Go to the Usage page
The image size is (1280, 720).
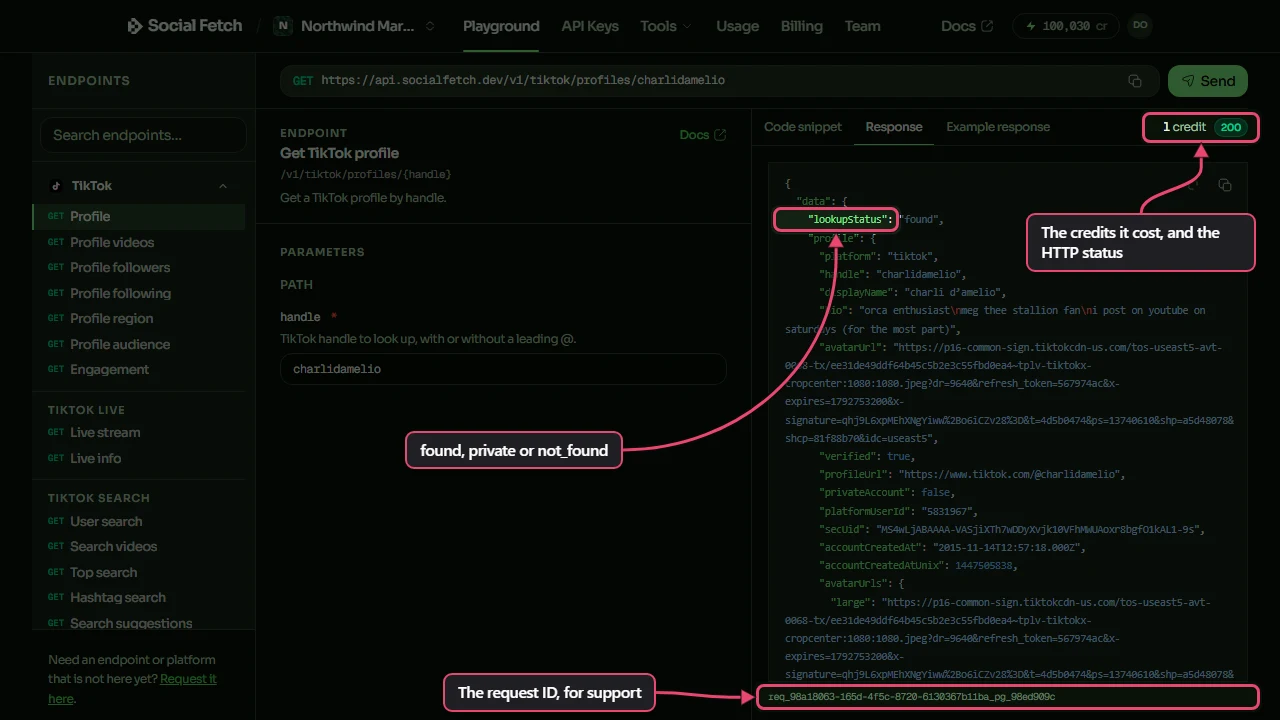pos(738,26)
